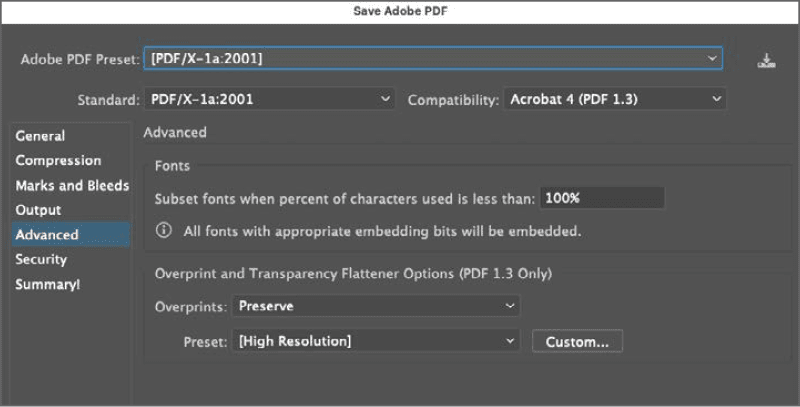Click the save preset download icon
Screen dimensions: 800x407
tap(766, 60)
